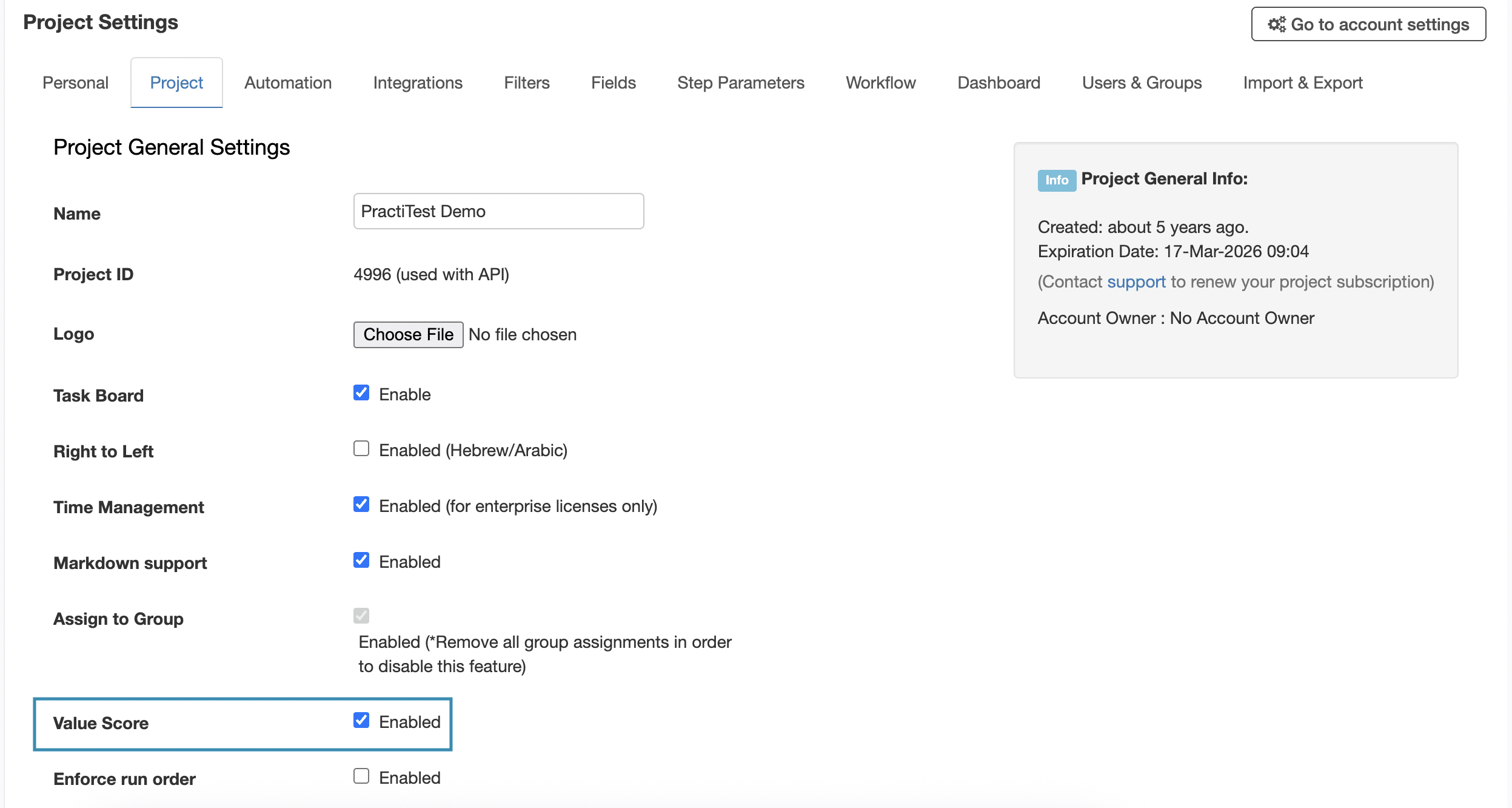Open Step Parameters tab
The height and width of the screenshot is (808, 1512).
point(741,82)
